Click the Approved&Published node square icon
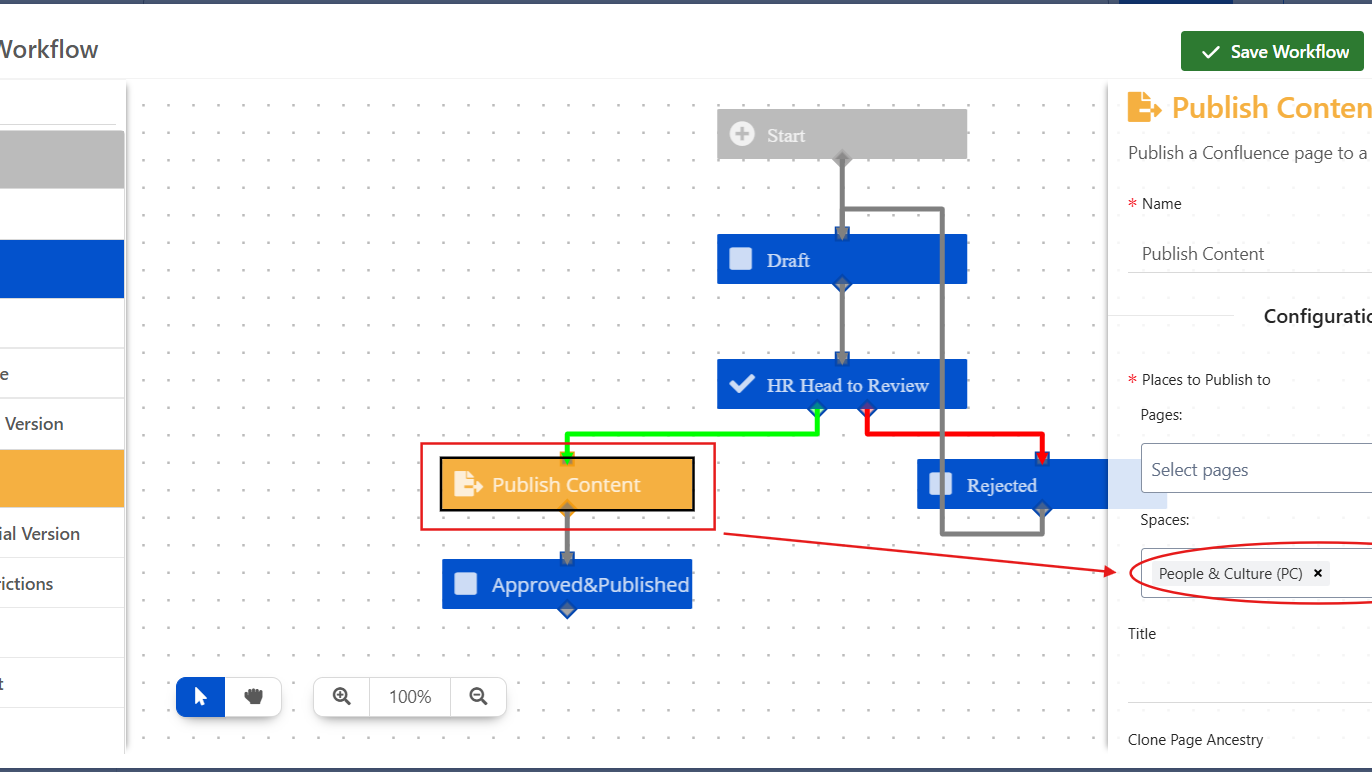The height and width of the screenshot is (772, 1372). (466, 584)
